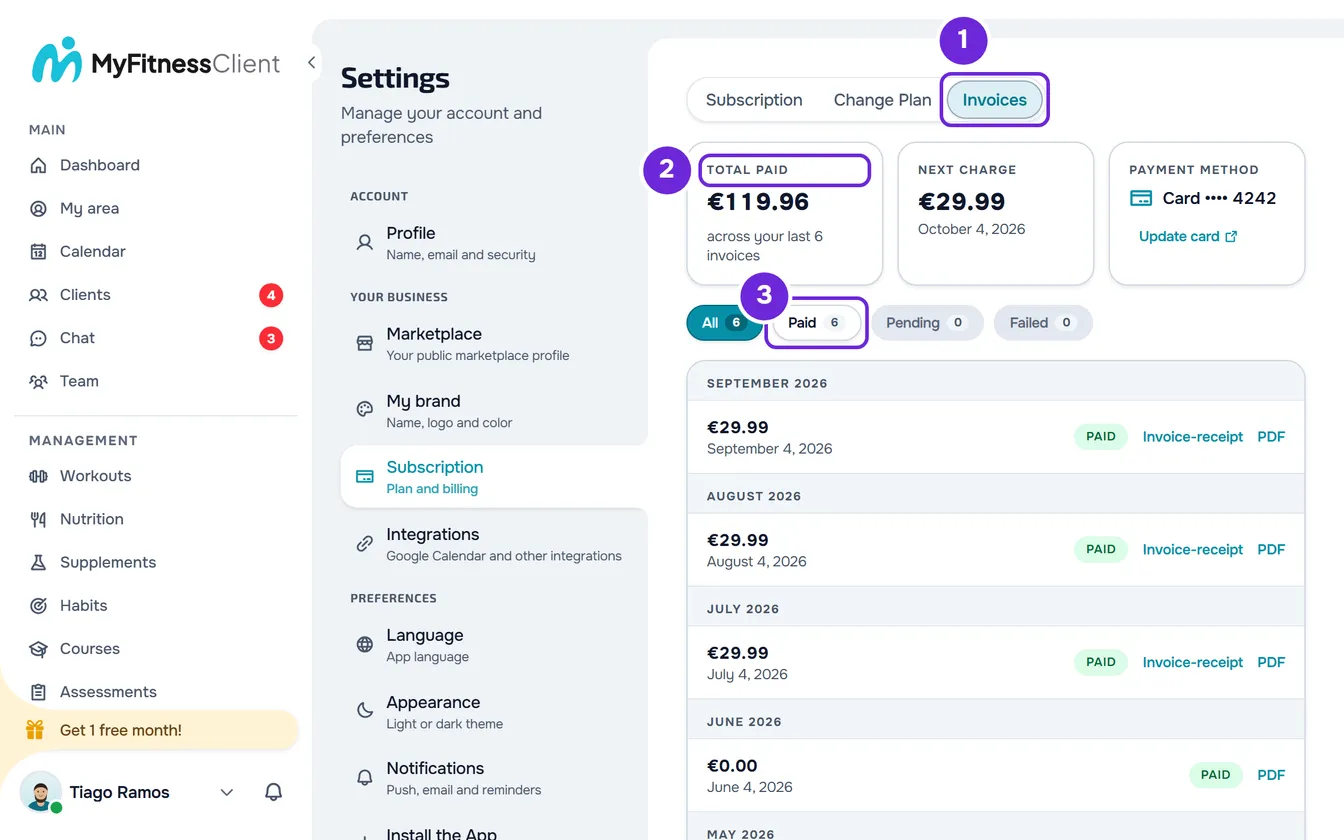Open the Chat bubble icon
1344x840 pixels.
coord(38,338)
